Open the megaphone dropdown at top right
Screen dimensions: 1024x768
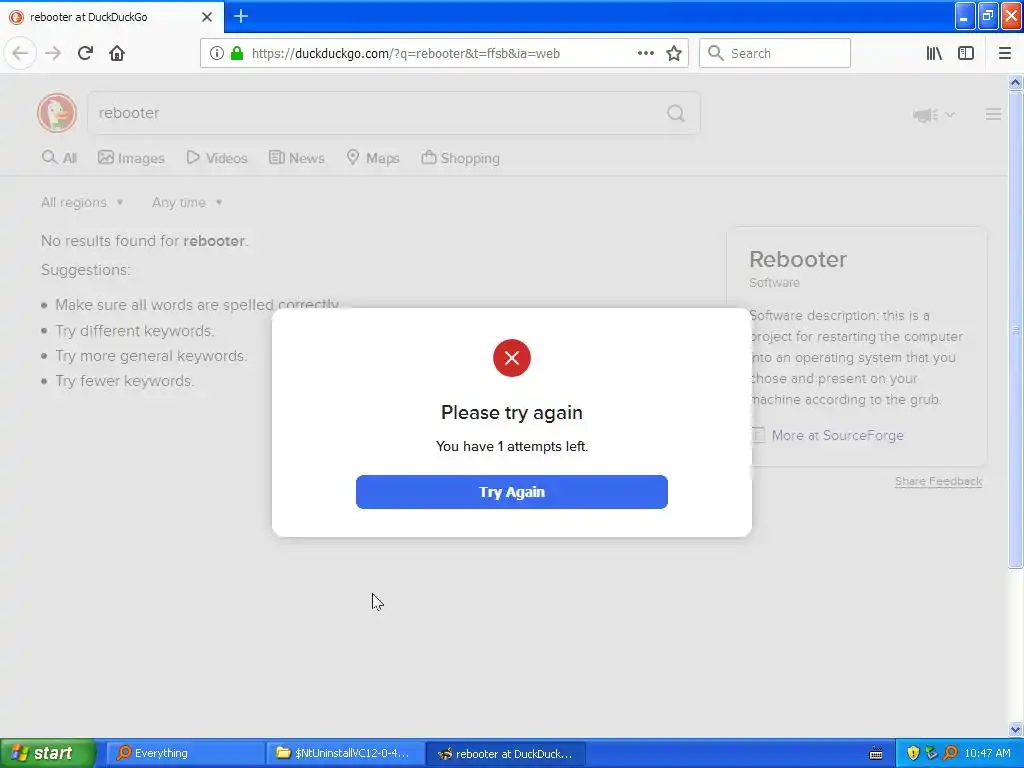(x=934, y=115)
